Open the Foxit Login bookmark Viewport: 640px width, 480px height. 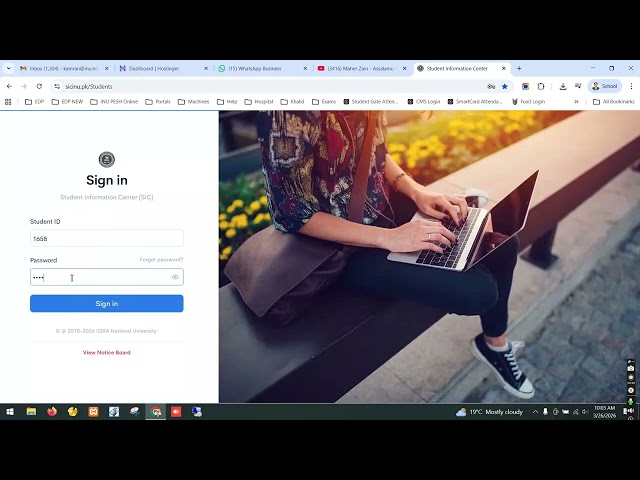(529, 102)
